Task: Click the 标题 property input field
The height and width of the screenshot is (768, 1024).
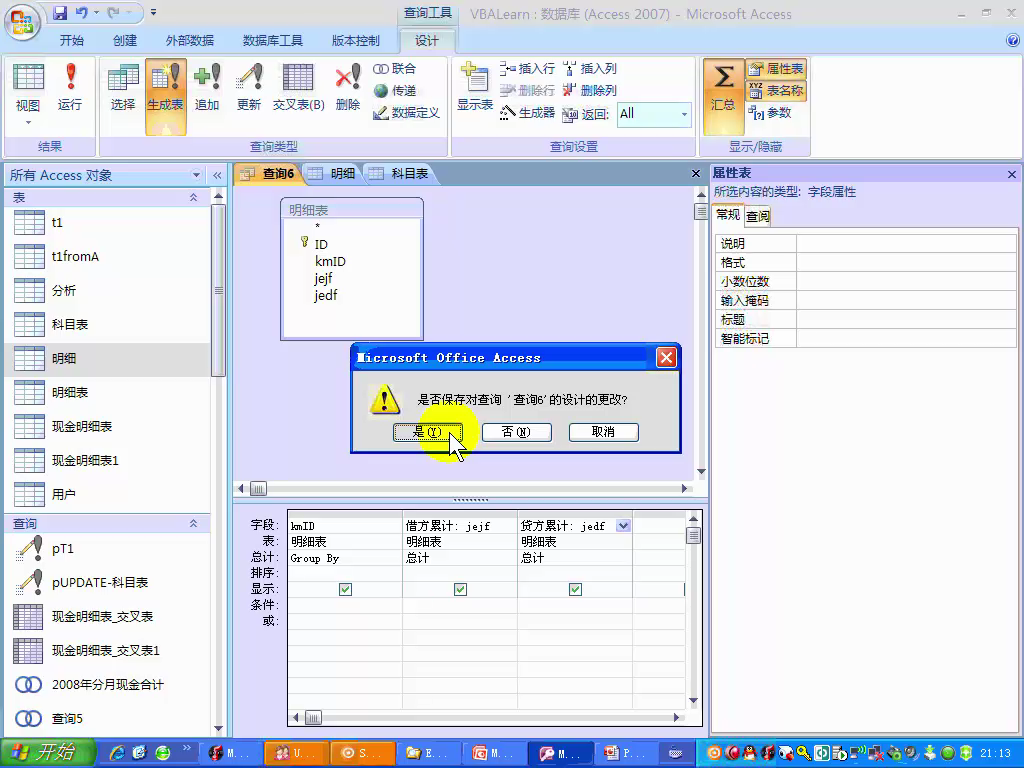Action: pyautogui.click(x=906, y=319)
